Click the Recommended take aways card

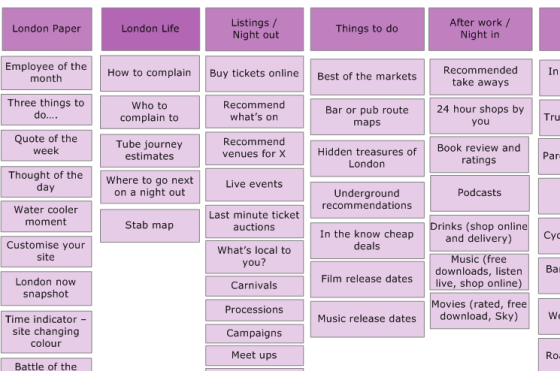[481, 77]
